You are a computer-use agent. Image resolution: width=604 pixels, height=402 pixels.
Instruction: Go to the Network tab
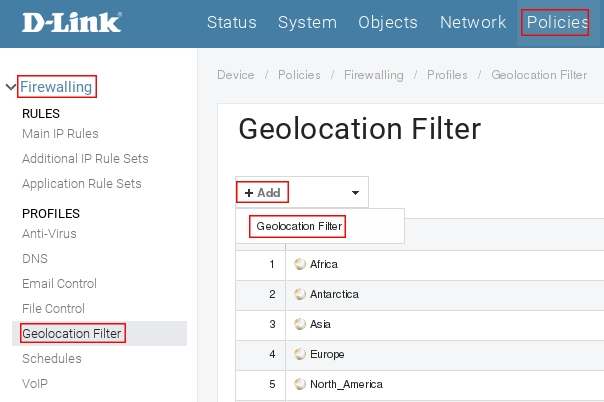tap(473, 22)
